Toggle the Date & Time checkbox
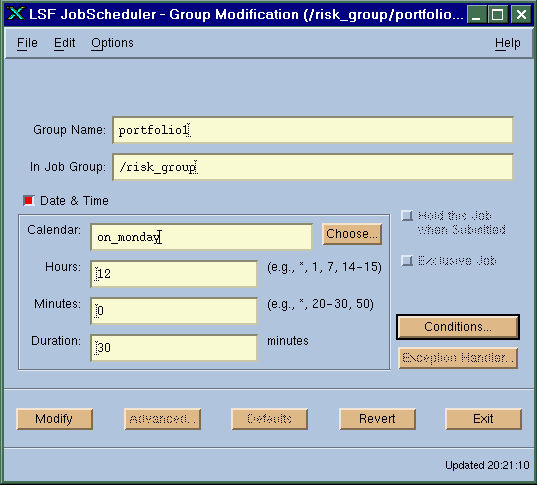This screenshot has height=485, width=537. pyautogui.click(x=29, y=200)
